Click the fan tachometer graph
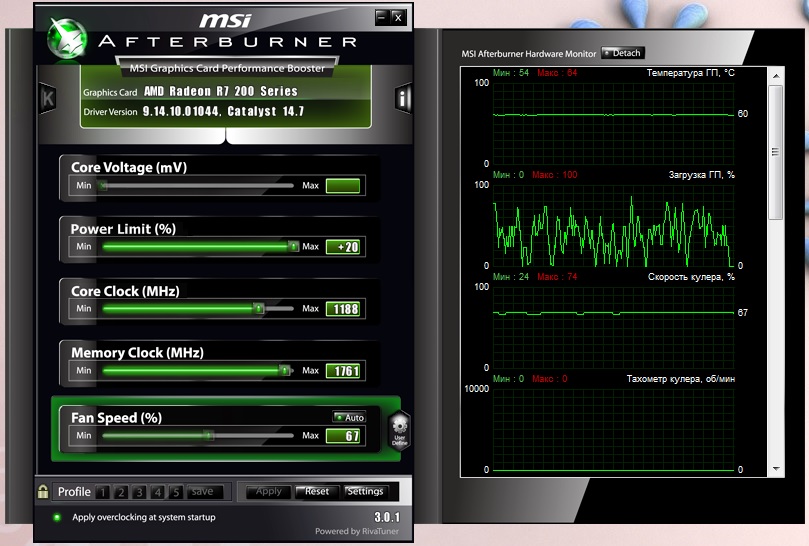Image resolution: width=809 pixels, height=546 pixels. 613,429
